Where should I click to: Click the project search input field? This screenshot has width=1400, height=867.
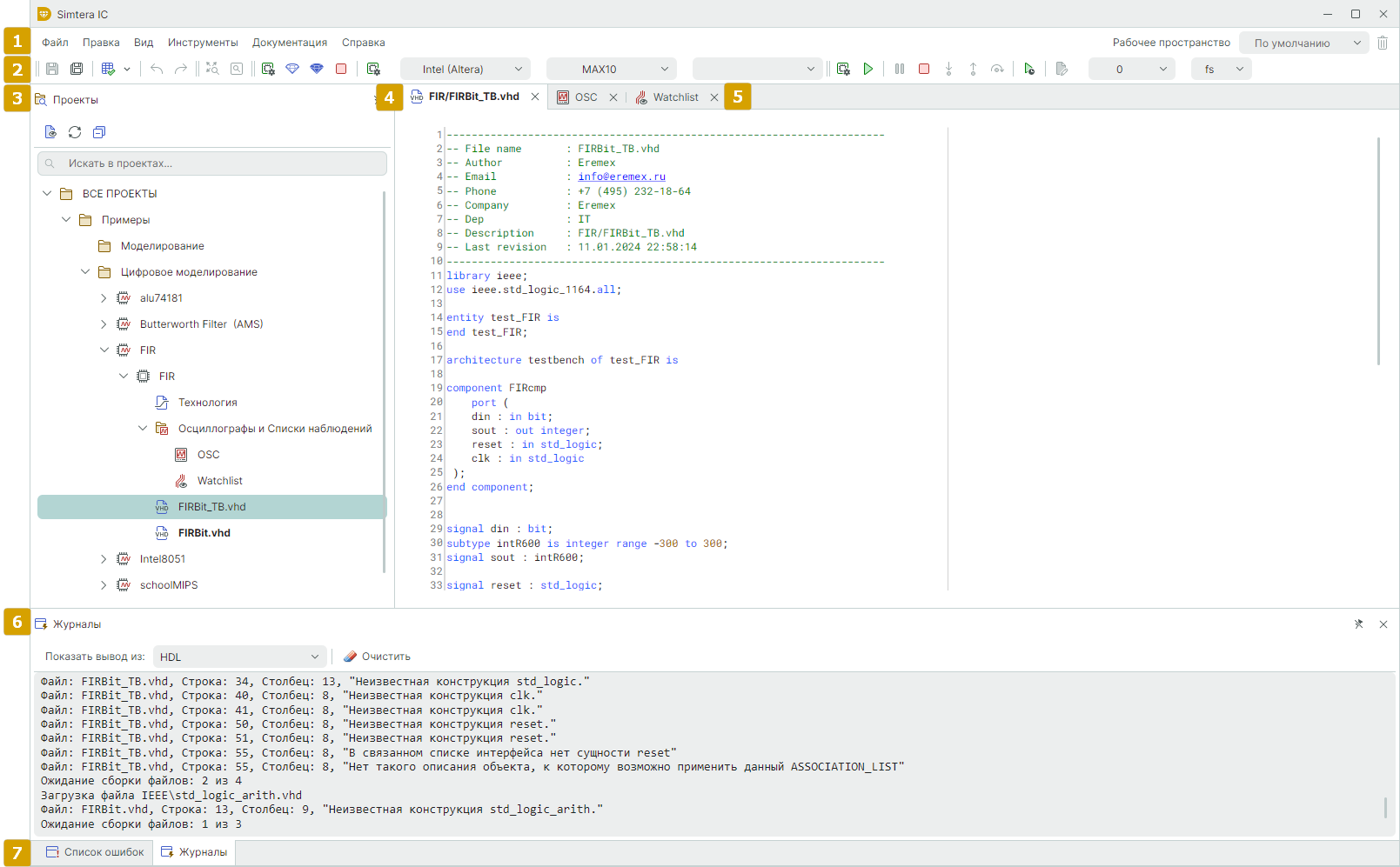click(x=212, y=163)
